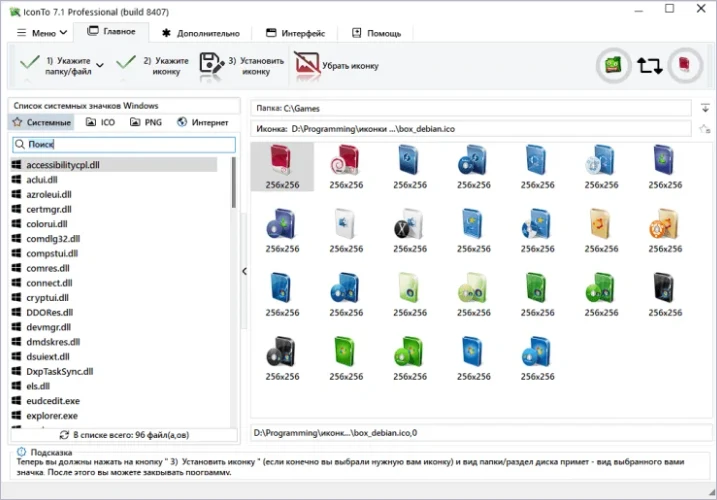Screen dimensions: 717x500
Task: Click the green folder preview circle icon
Action: pyautogui.click(x=612, y=66)
